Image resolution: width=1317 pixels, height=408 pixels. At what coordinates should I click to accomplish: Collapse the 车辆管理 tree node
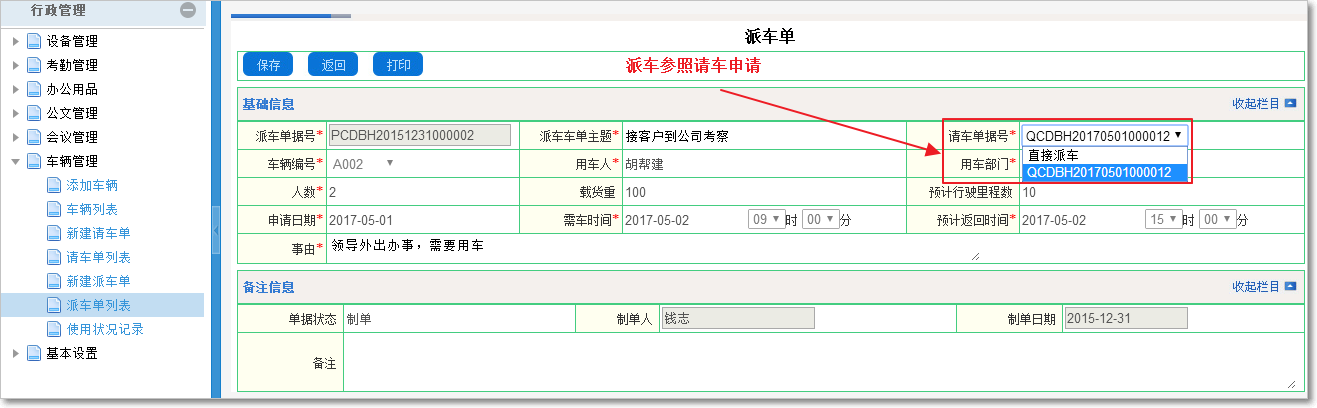[16, 161]
